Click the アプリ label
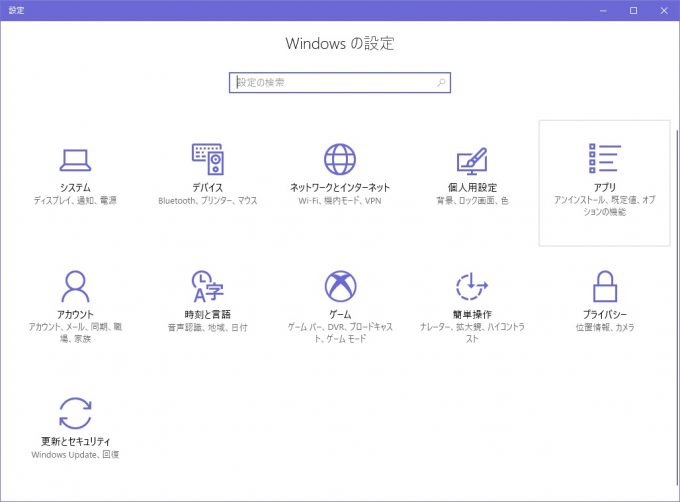The width and height of the screenshot is (680, 502). click(605, 187)
